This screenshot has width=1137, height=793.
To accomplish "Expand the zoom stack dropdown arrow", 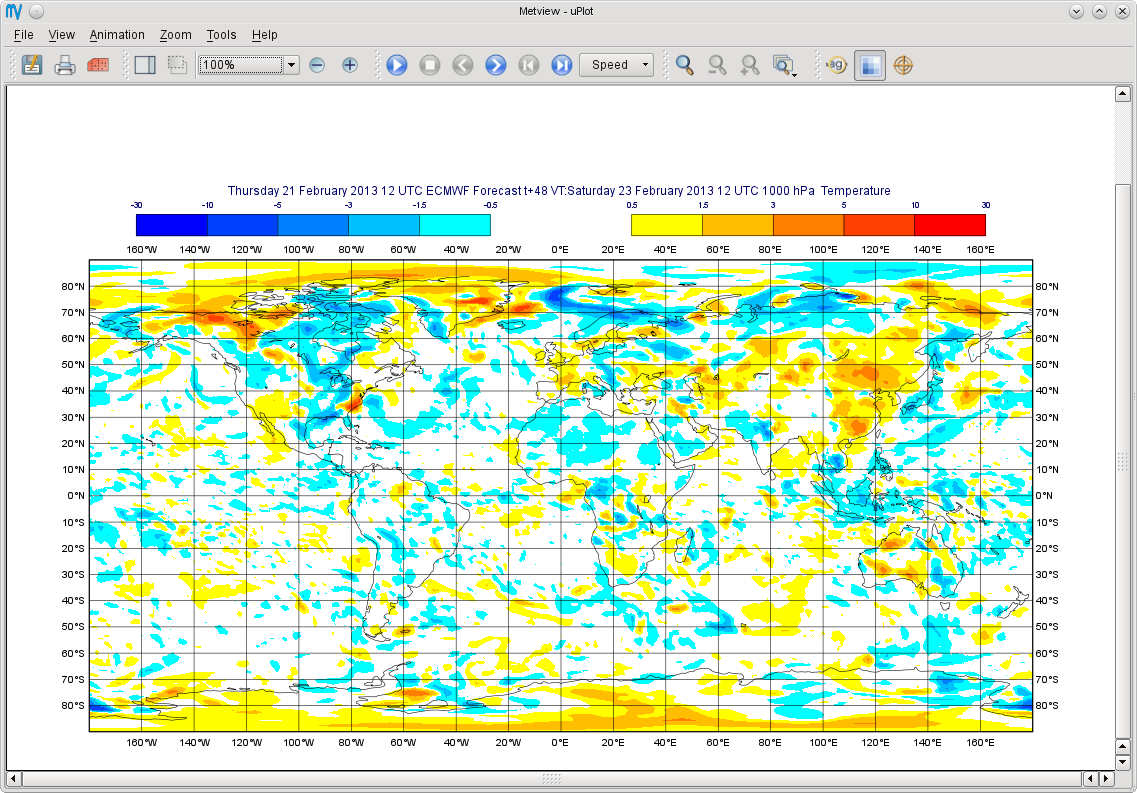I will click(795, 75).
